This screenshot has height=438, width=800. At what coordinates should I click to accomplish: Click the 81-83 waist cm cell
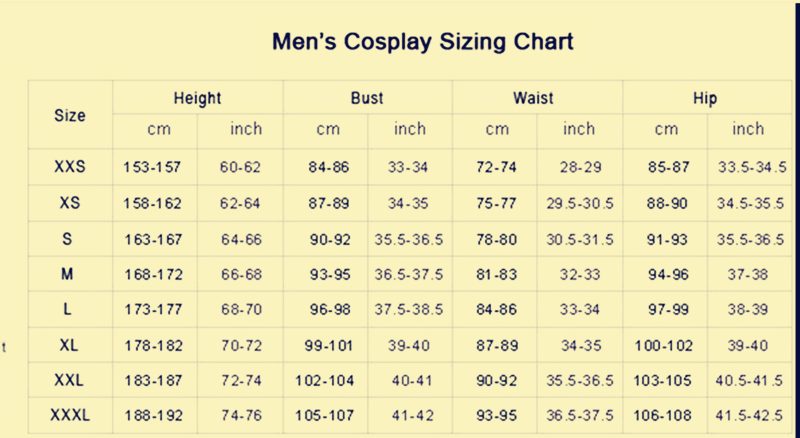tap(496, 275)
